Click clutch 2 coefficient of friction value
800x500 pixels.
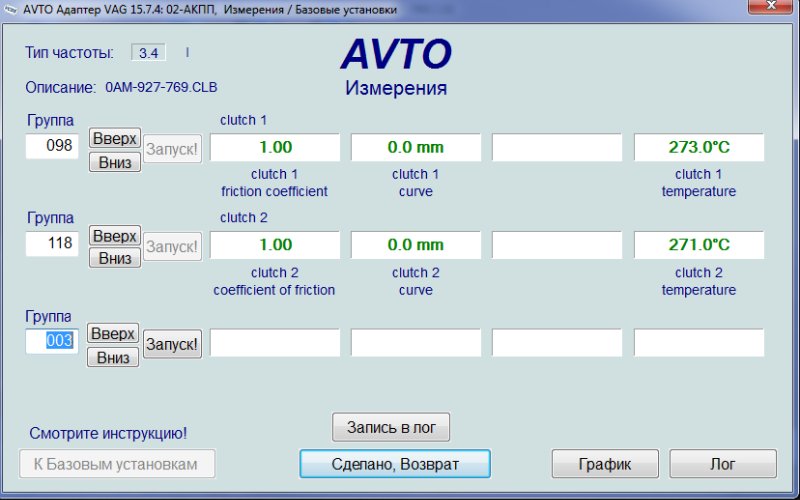(275, 244)
